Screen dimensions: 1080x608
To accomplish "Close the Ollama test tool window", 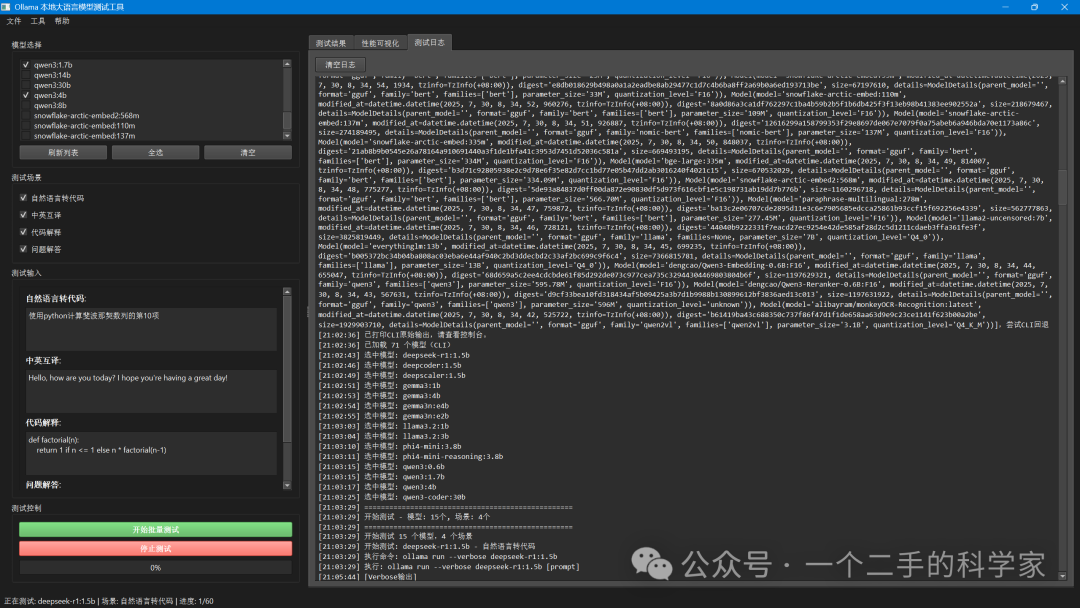I will point(1064,7).
